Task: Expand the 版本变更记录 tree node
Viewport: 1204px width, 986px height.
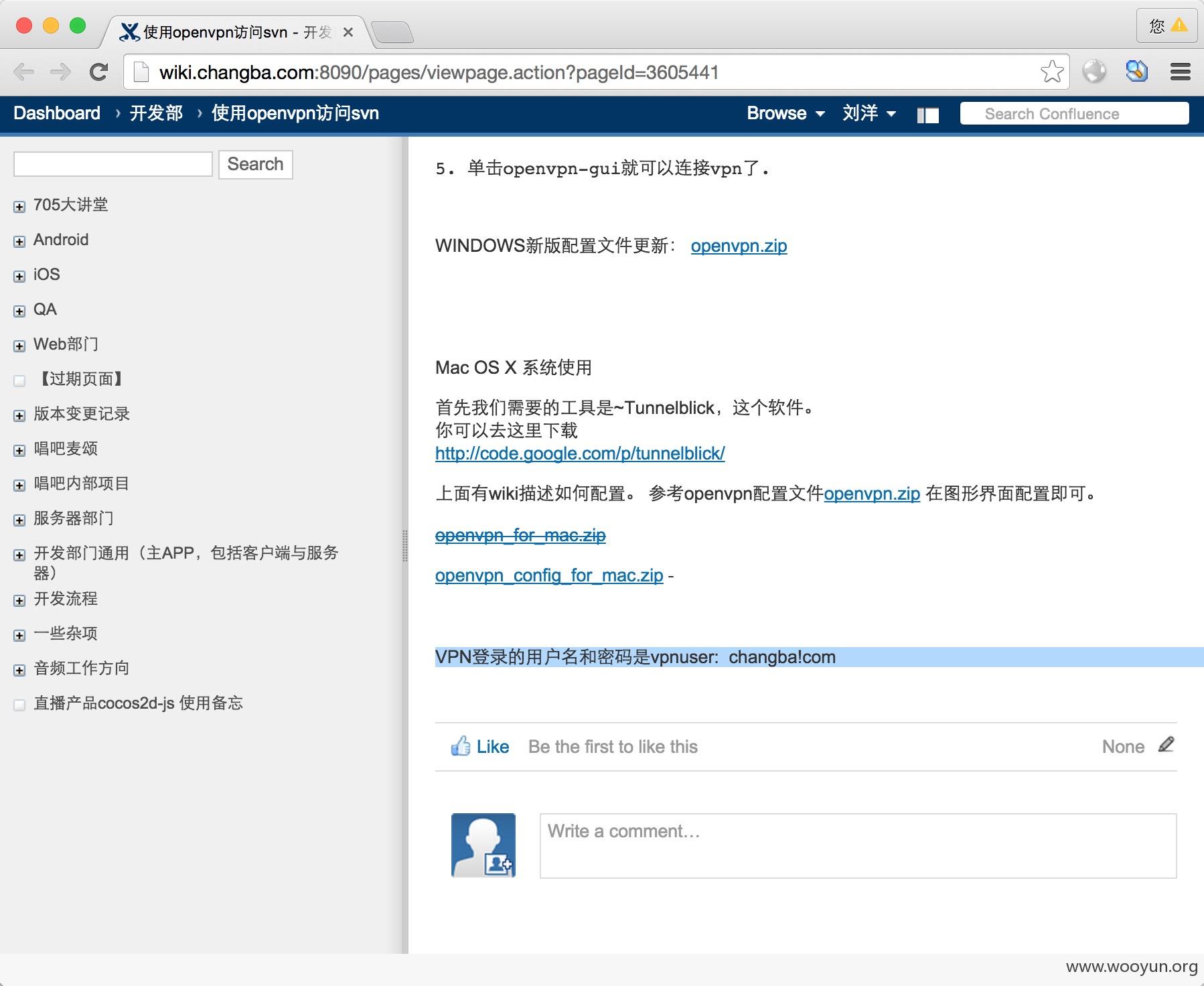Action: point(19,415)
